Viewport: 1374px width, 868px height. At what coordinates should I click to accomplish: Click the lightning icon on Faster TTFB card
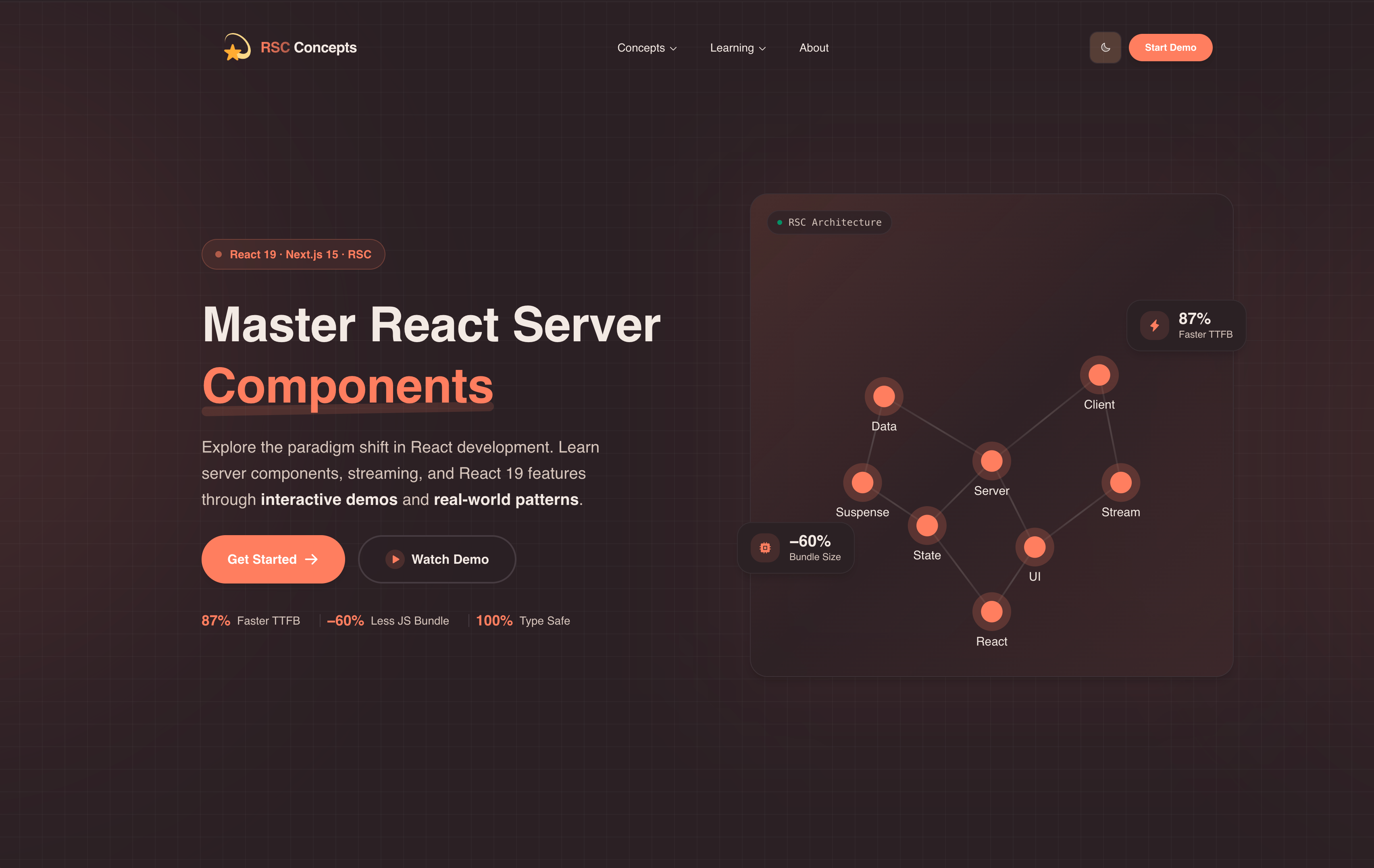1154,326
